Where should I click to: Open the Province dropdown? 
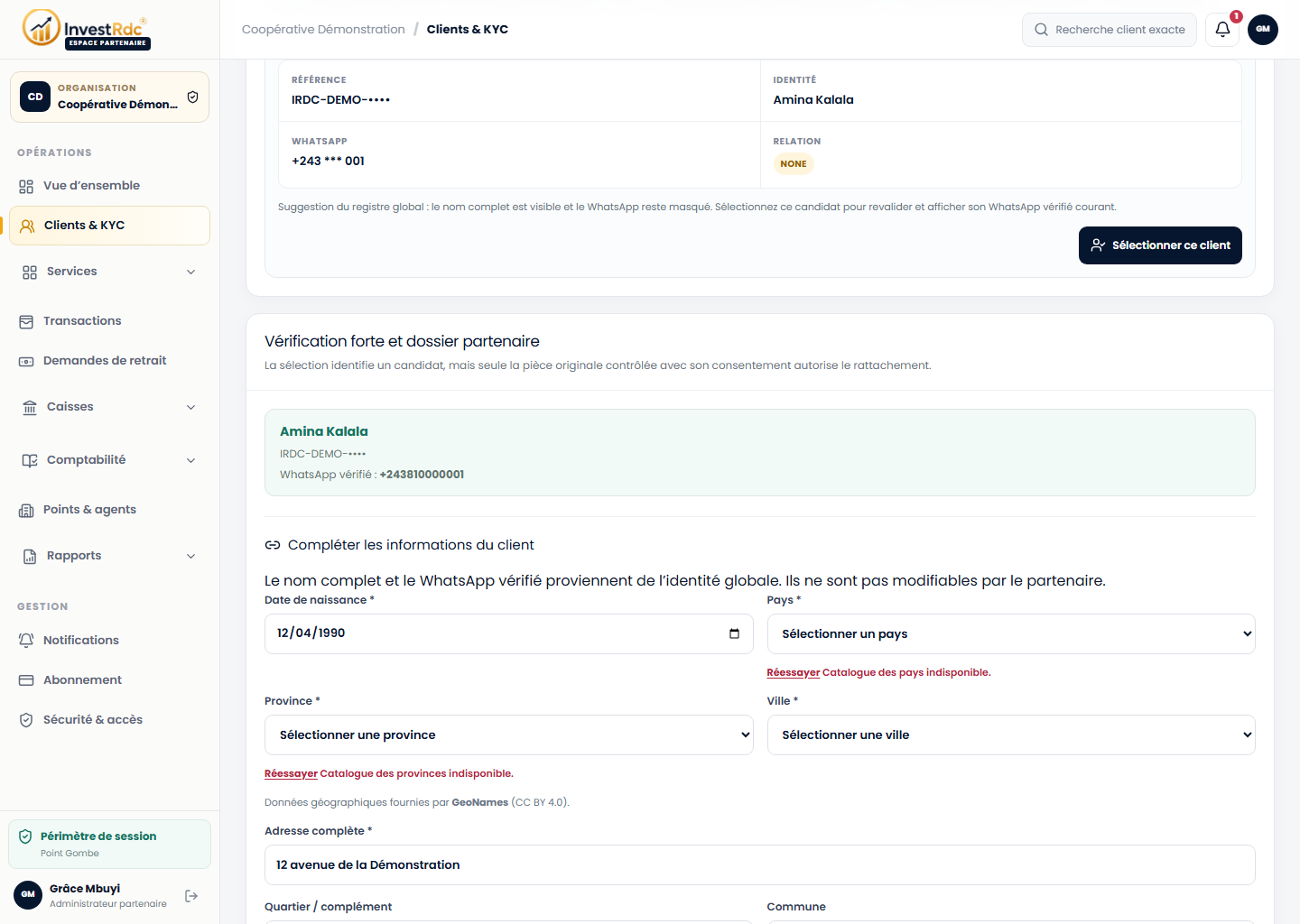pyautogui.click(x=509, y=735)
